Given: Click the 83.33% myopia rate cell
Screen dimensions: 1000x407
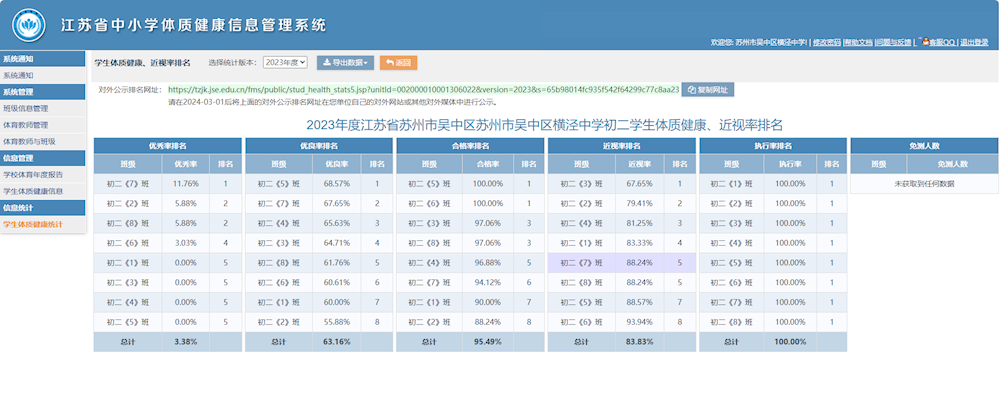Looking at the screenshot, I should coord(640,243).
